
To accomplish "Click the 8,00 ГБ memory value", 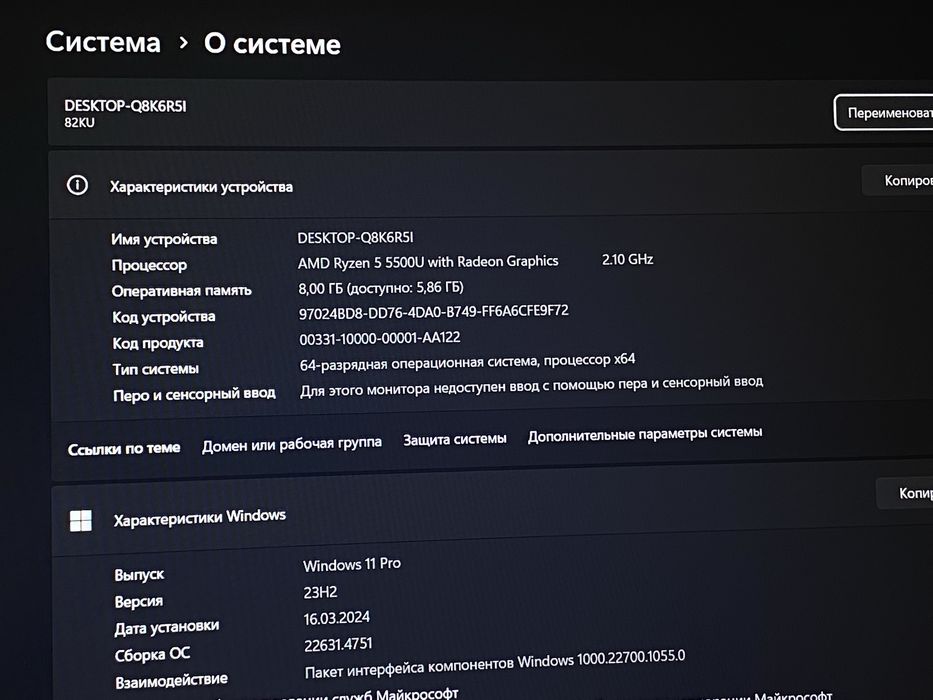I will 381,288.
